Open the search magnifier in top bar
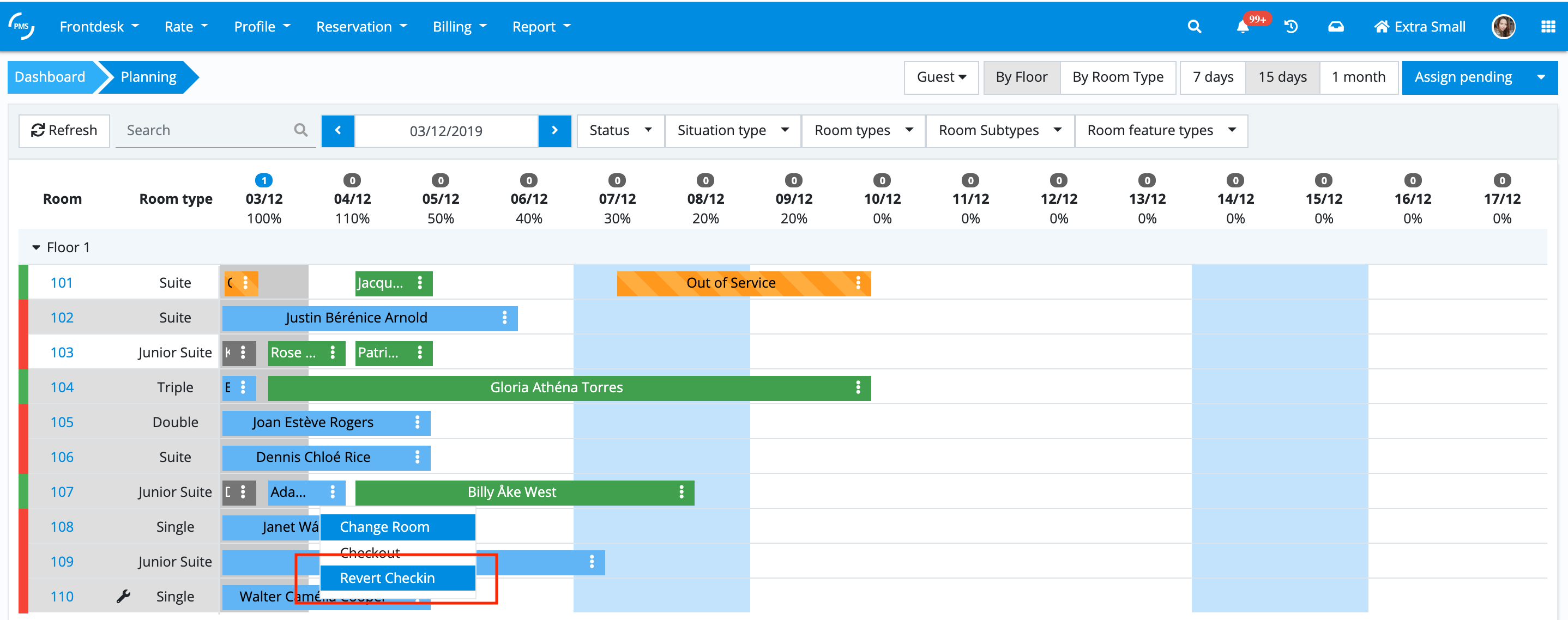1568x620 pixels. click(1193, 27)
